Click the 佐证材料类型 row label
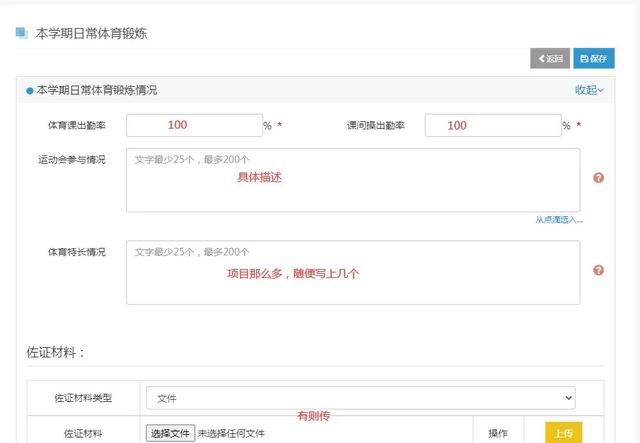This screenshot has width=640, height=443. (x=83, y=398)
